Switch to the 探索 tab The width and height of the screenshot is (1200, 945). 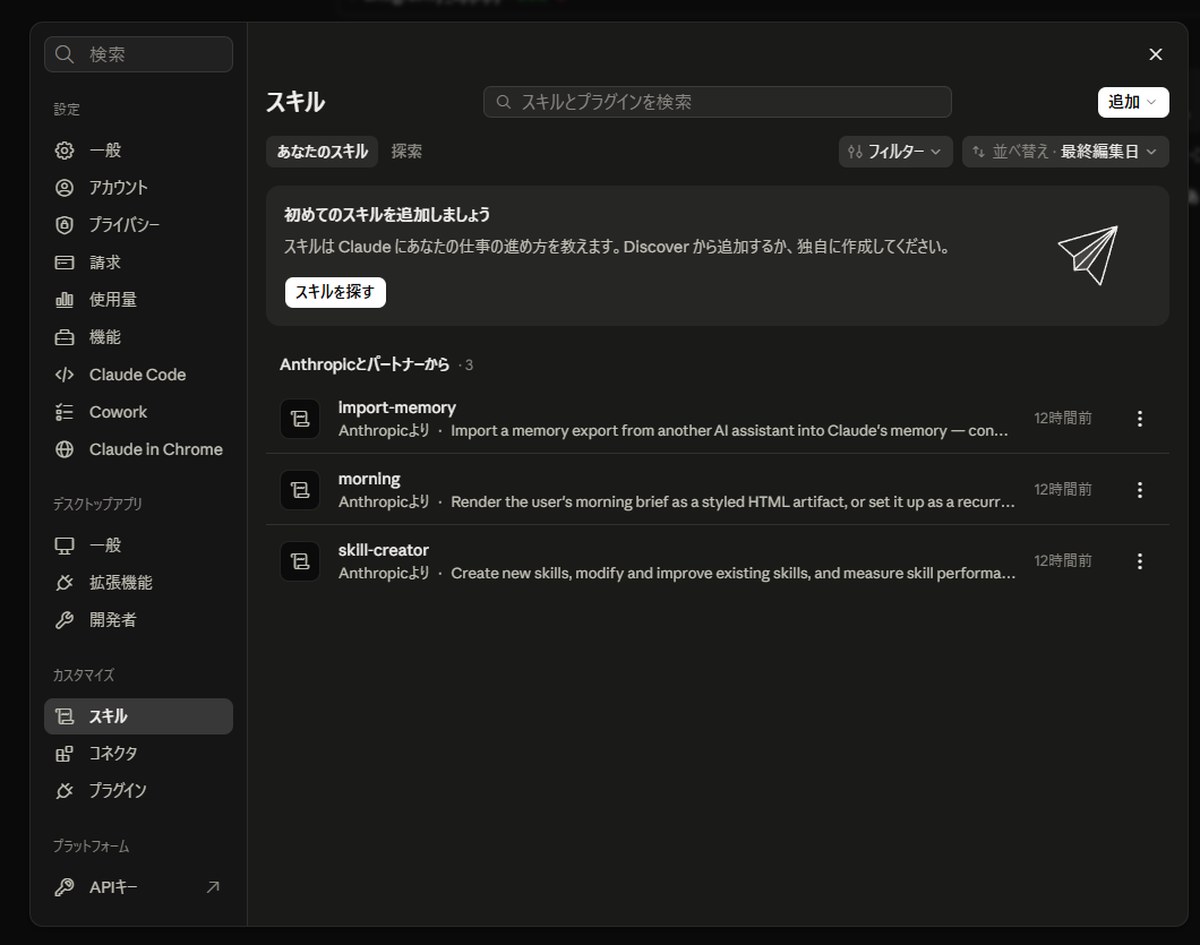[x=407, y=152]
